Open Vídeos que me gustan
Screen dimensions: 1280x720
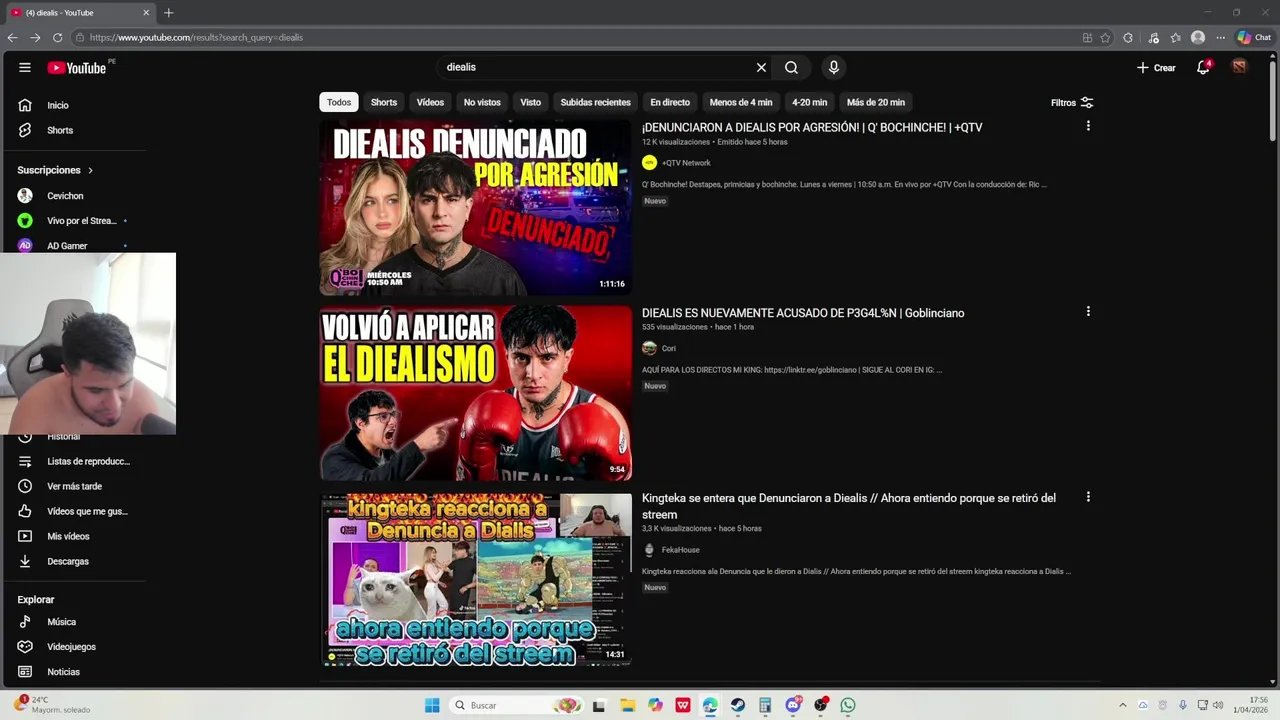click(x=75, y=511)
